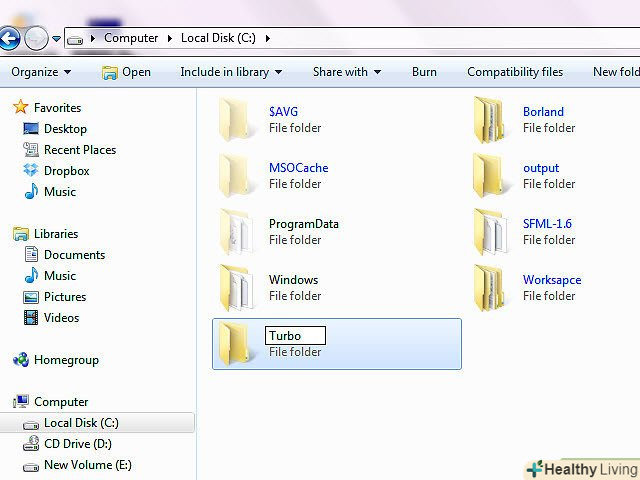Expand the arrow before Computer in the address bar
The height and width of the screenshot is (480, 640).
point(93,38)
